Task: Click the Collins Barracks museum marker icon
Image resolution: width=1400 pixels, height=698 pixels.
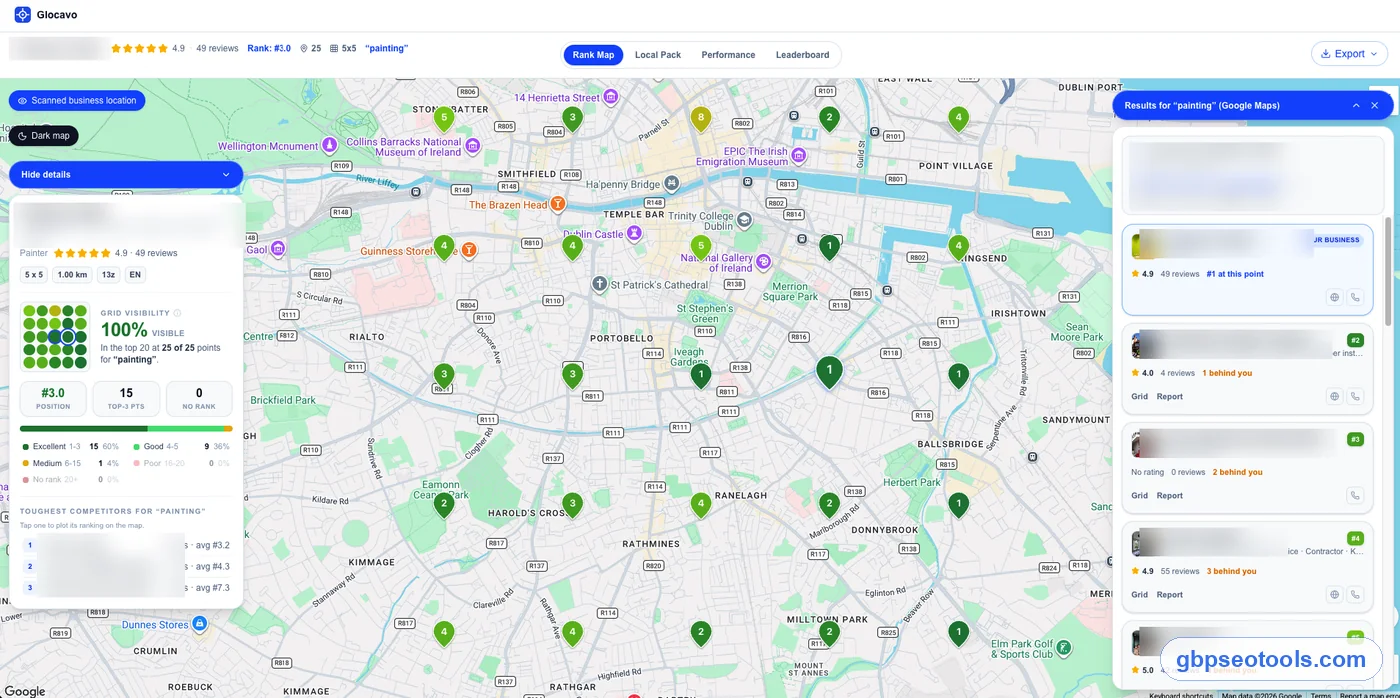Action: pos(472,147)
